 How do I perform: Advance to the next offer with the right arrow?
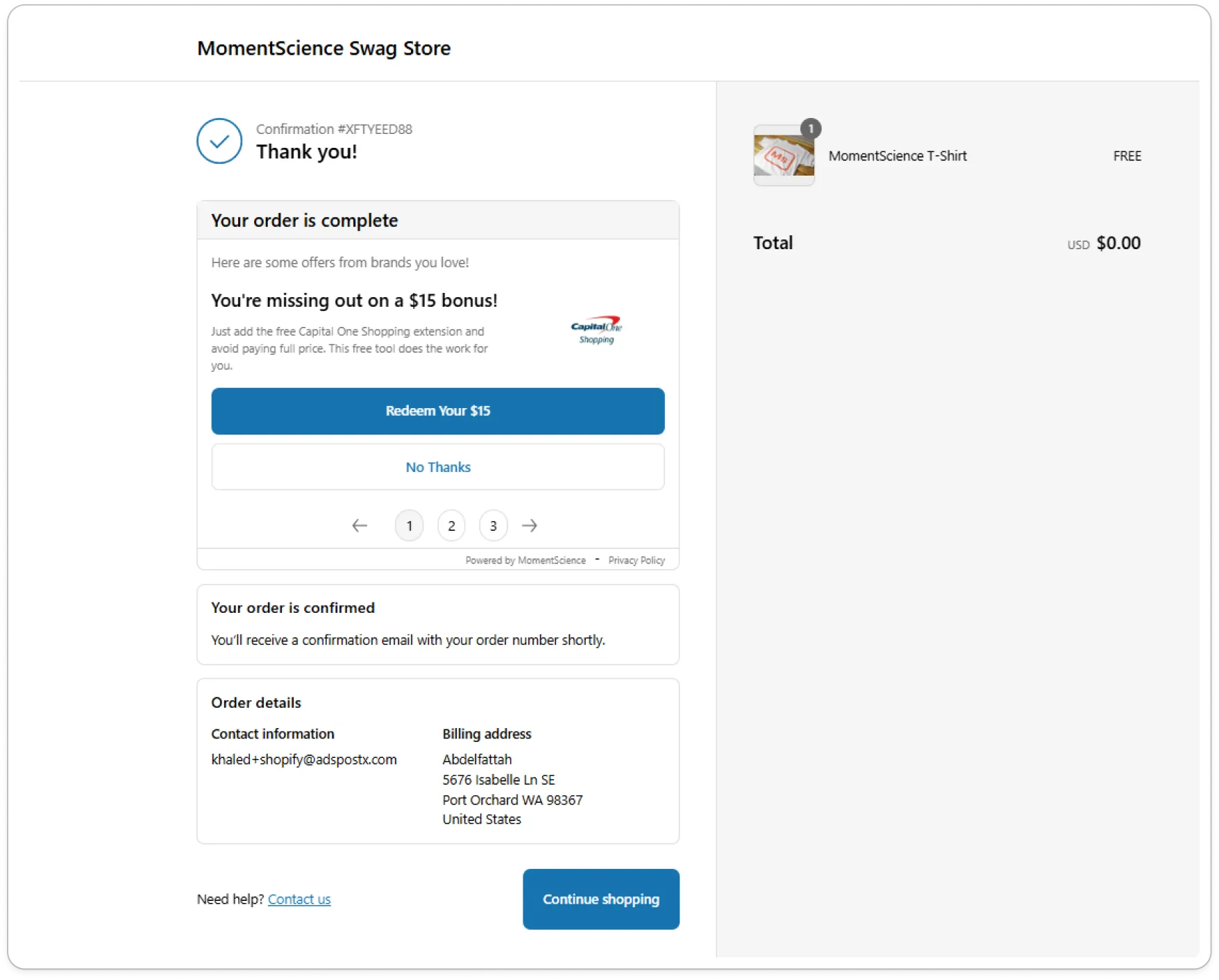tap(530, 526)
